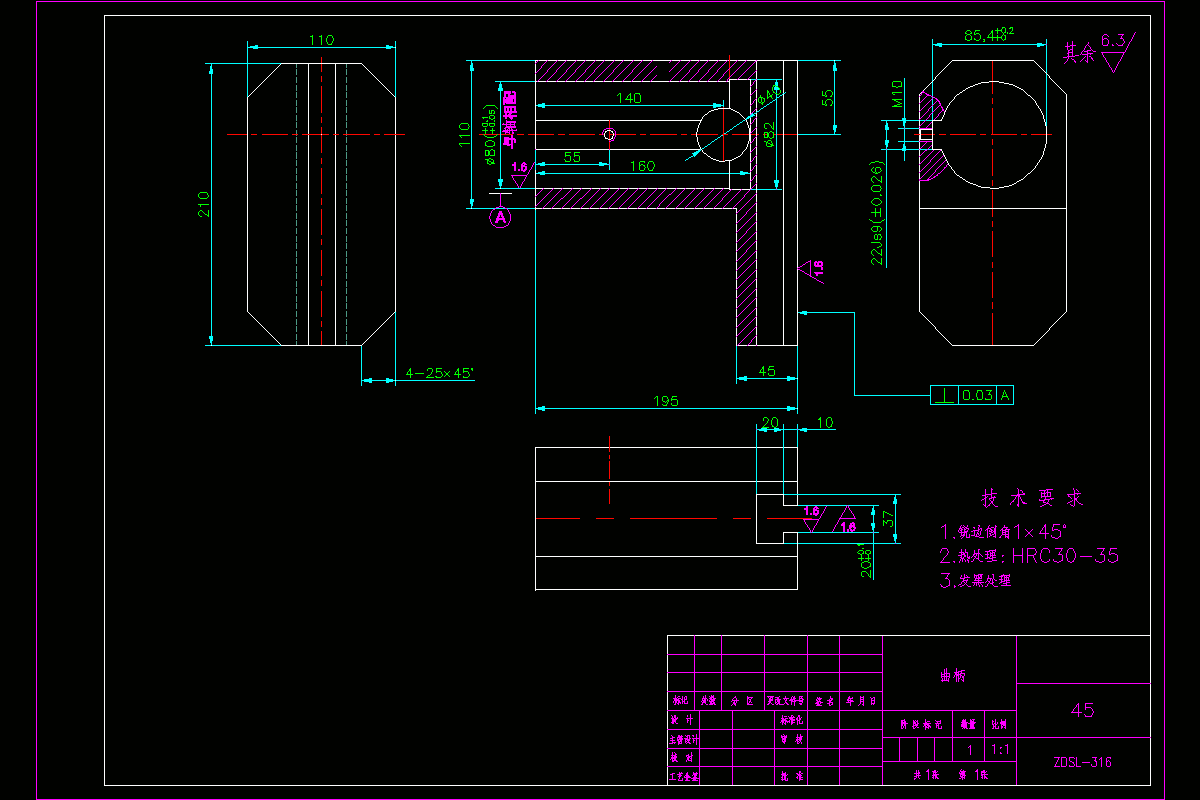Select the 阶段标记 cell
The width and height of the screenshot is (1200, 800).
[918, 724]
